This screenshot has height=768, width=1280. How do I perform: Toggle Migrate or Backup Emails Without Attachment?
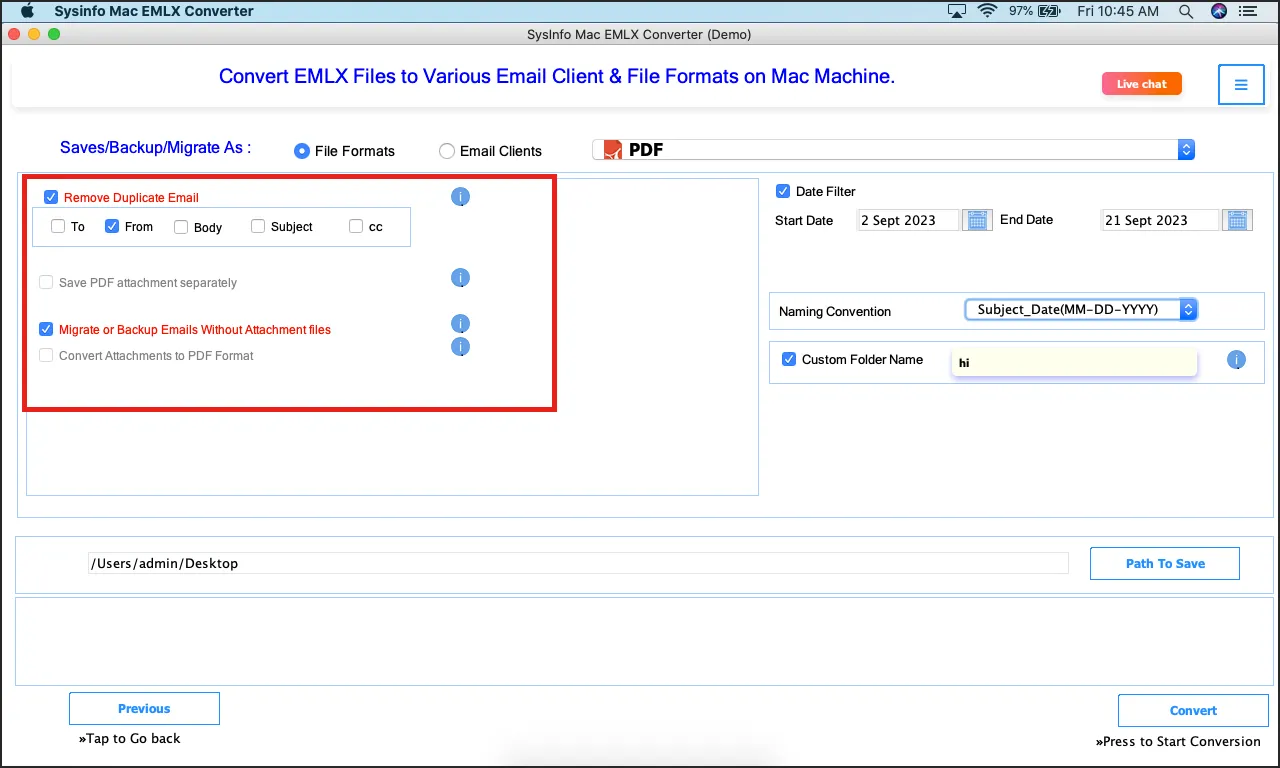(x=46, y=328)
